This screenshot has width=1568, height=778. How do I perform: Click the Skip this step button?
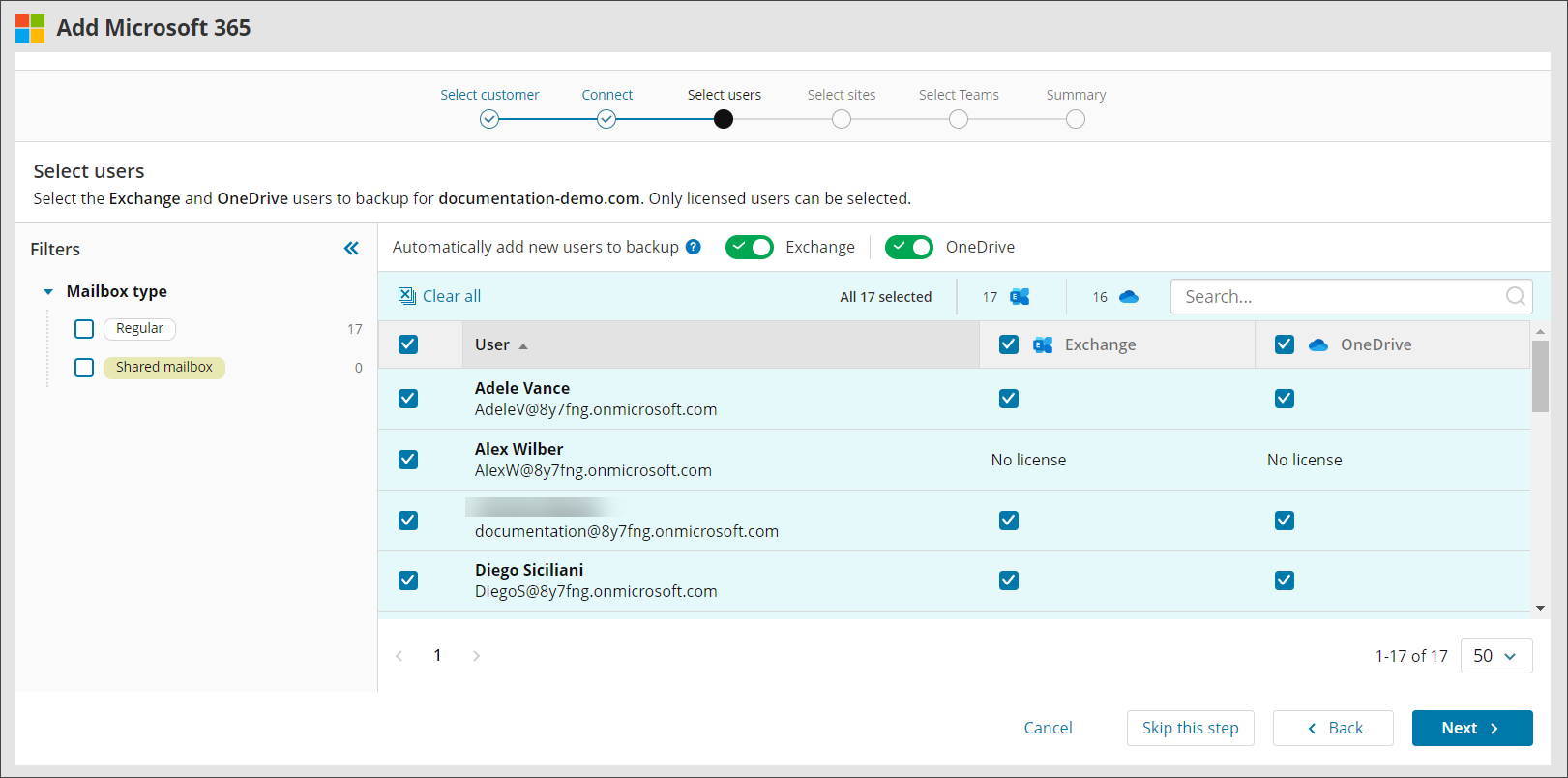(1190, 728)
